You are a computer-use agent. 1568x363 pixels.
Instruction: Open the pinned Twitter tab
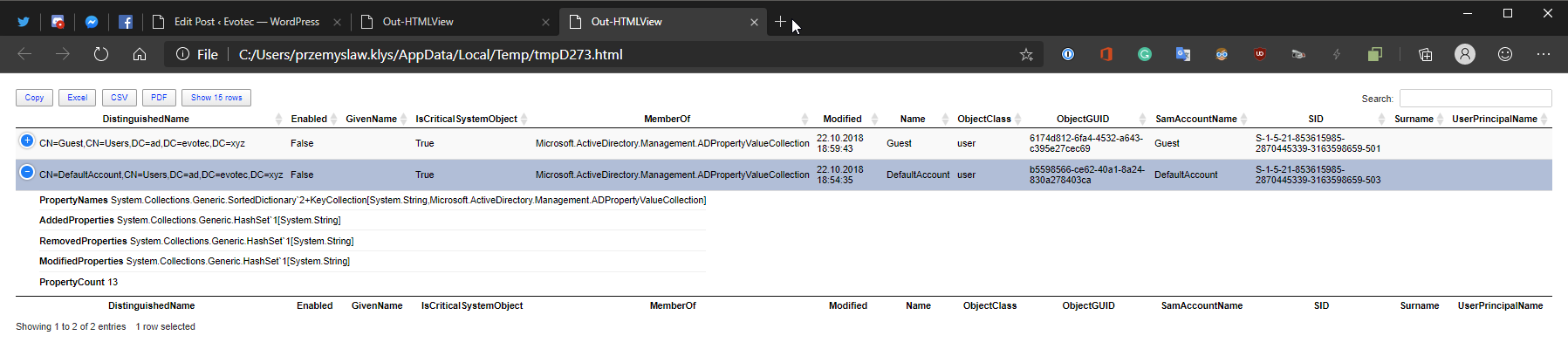24,22
